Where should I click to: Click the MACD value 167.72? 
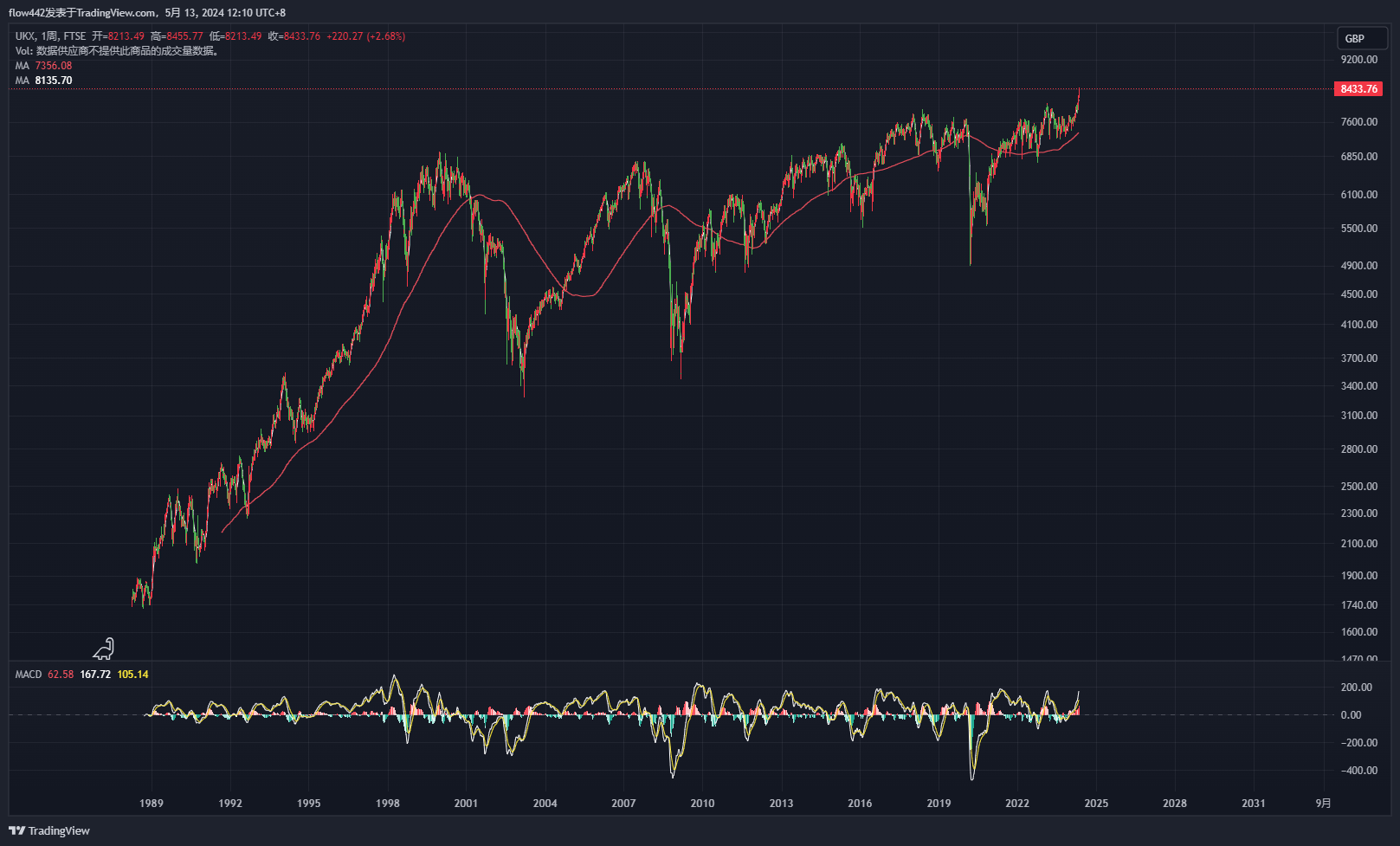[95, 675]
